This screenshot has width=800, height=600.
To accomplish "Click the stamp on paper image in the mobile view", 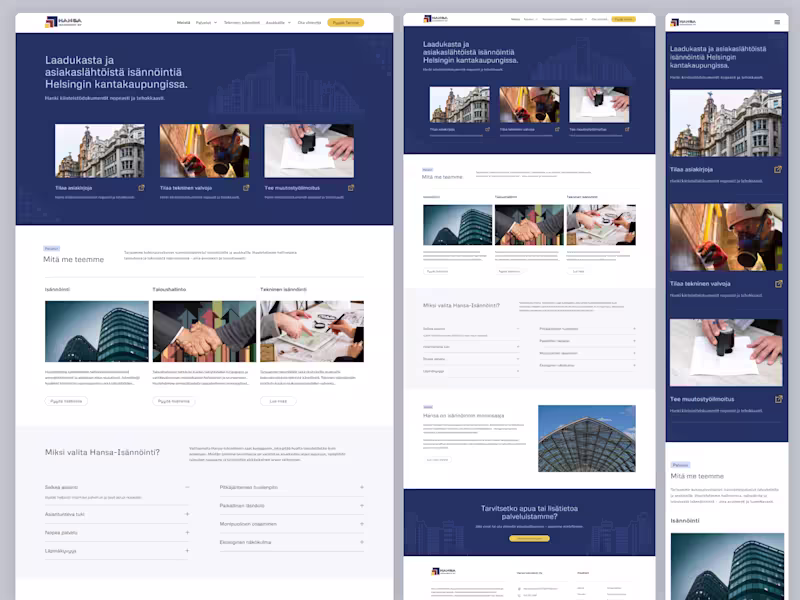I will (x=726, y=353).
